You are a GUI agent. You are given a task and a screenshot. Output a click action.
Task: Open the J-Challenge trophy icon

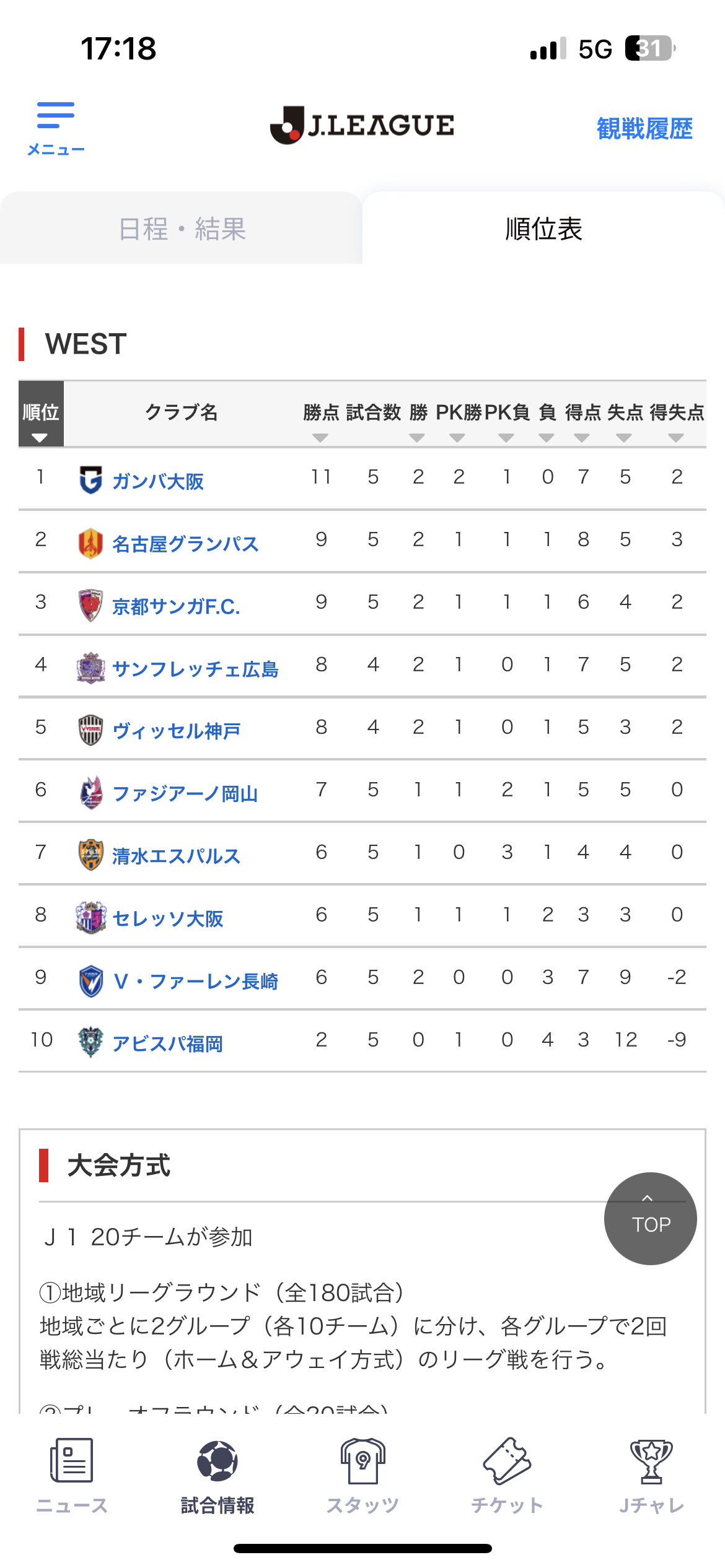click(x=651, y=1461)
